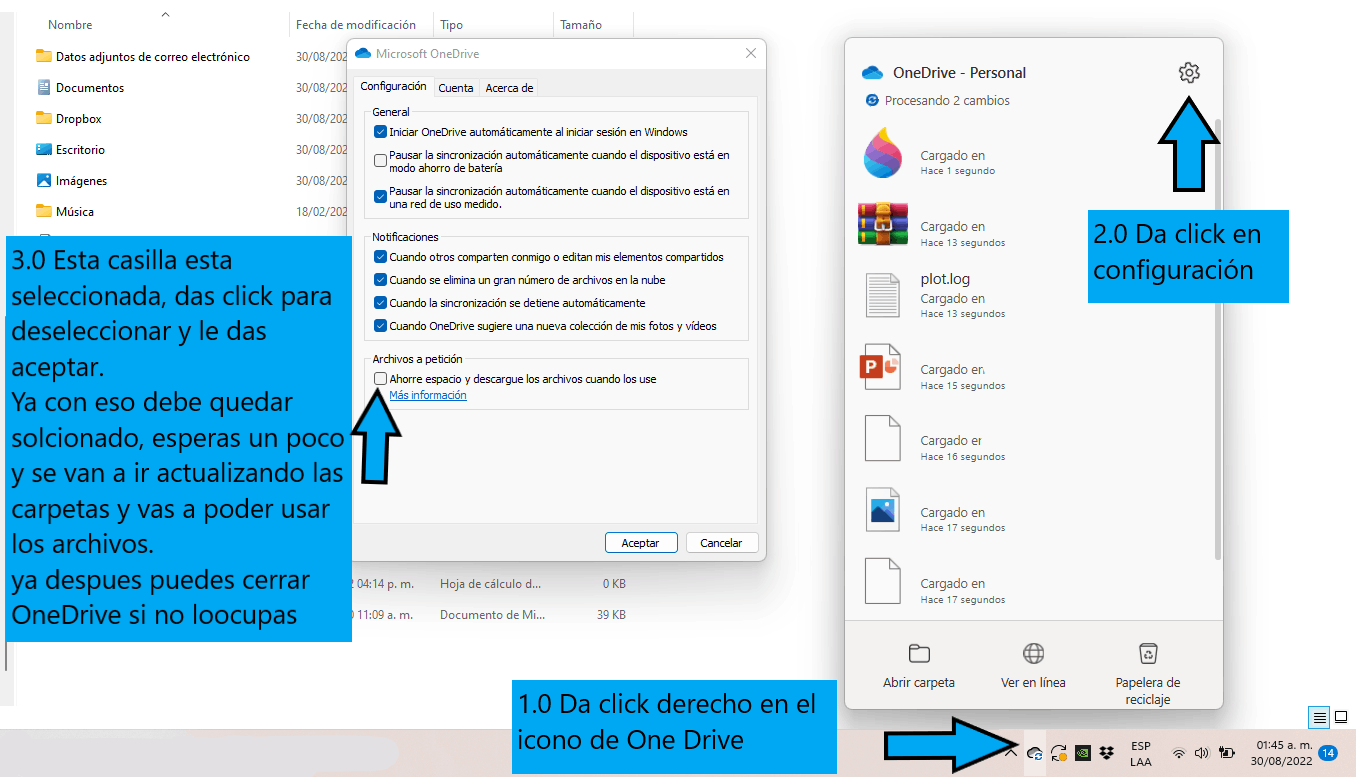Screen dimensions: 1356x777
Task: Click the OneDrive cloud logo in flyout header
Action: click(872, 73)
